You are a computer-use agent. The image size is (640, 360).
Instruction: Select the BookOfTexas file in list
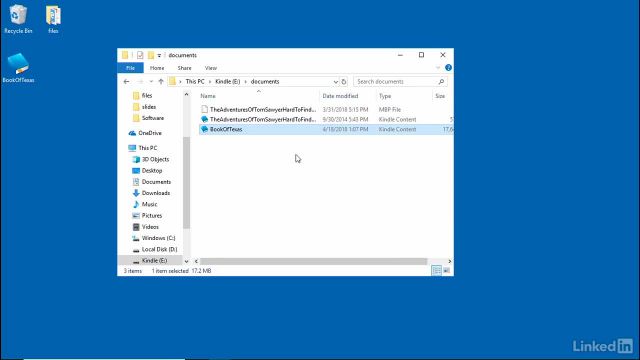click(x=326, y=129)
